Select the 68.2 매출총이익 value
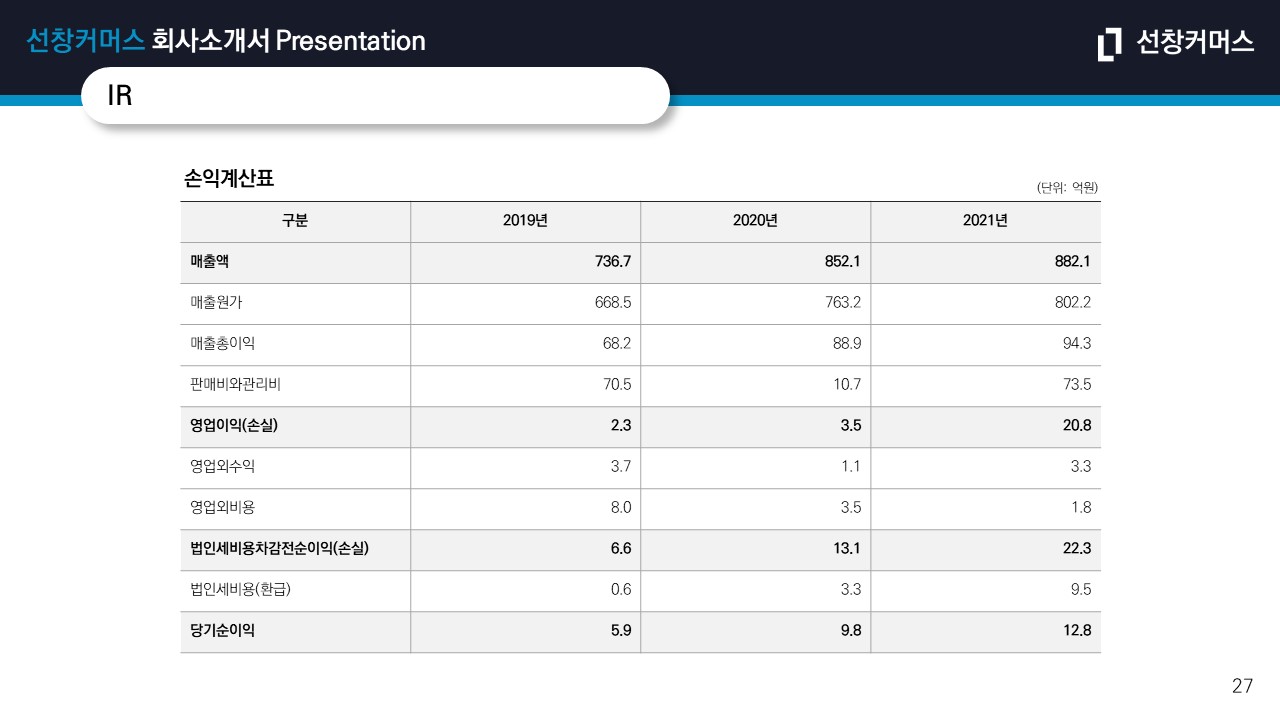Image resolution: width=1280 pixels, height=720 pixels. pos(617,344)
